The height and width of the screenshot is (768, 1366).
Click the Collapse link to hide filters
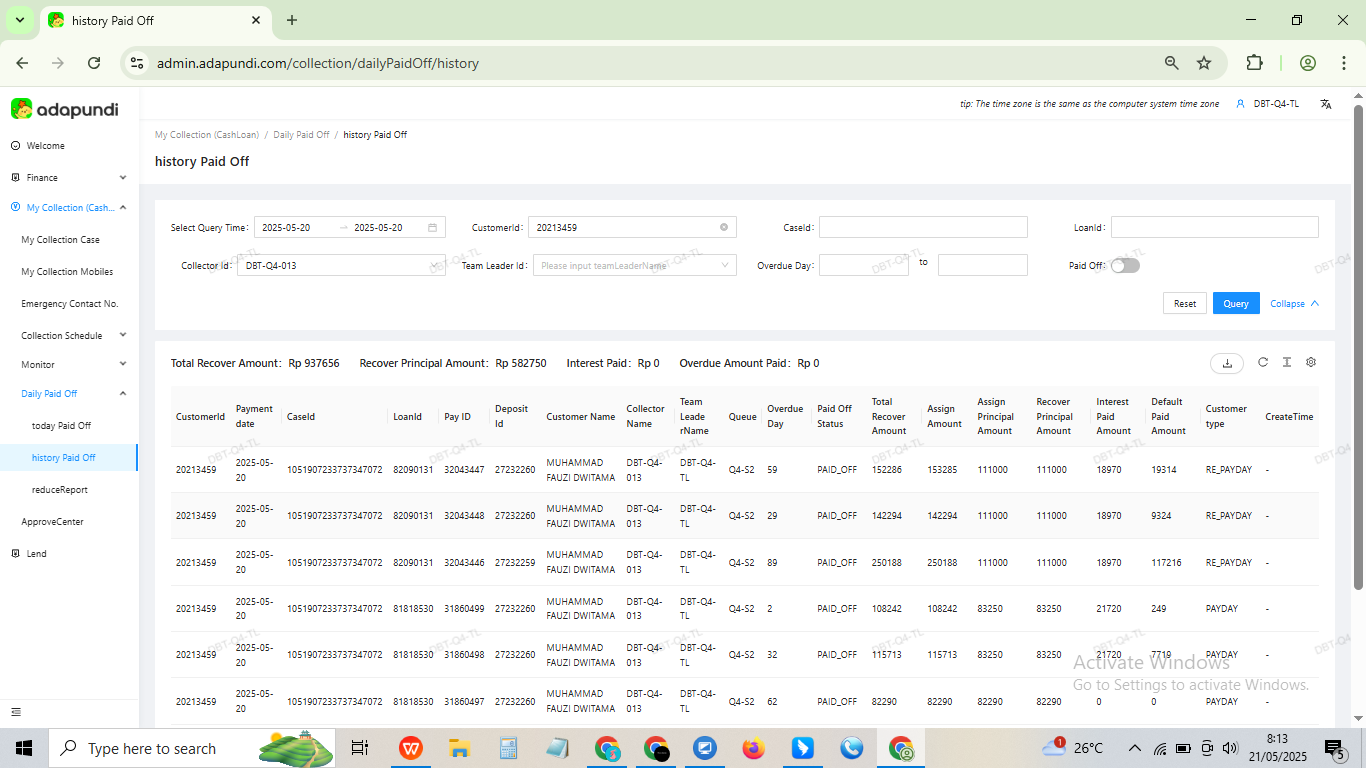1295,303
